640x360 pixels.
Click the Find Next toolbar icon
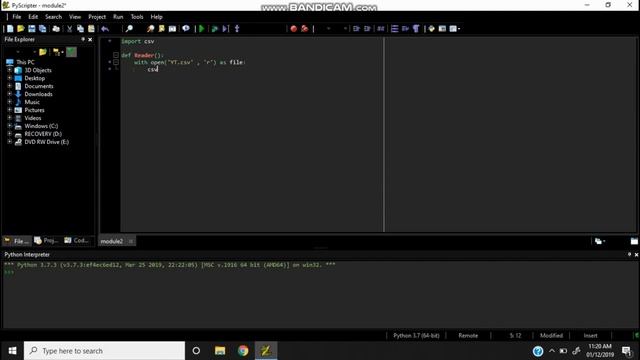[151, 29]
